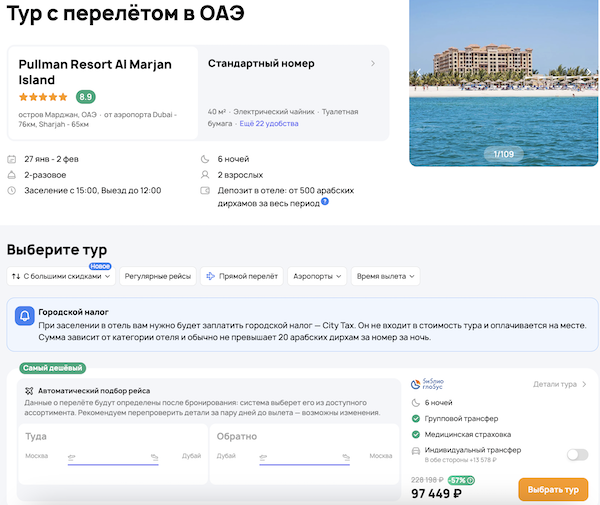This screenshot has height=505, width=600.
Task: Click the individual transfer car icon
Action: [416, 453]
